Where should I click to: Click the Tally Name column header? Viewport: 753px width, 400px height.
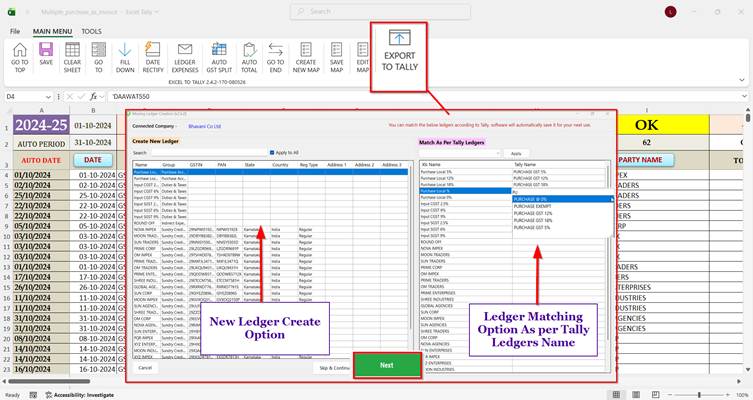(x=559, y=164)
